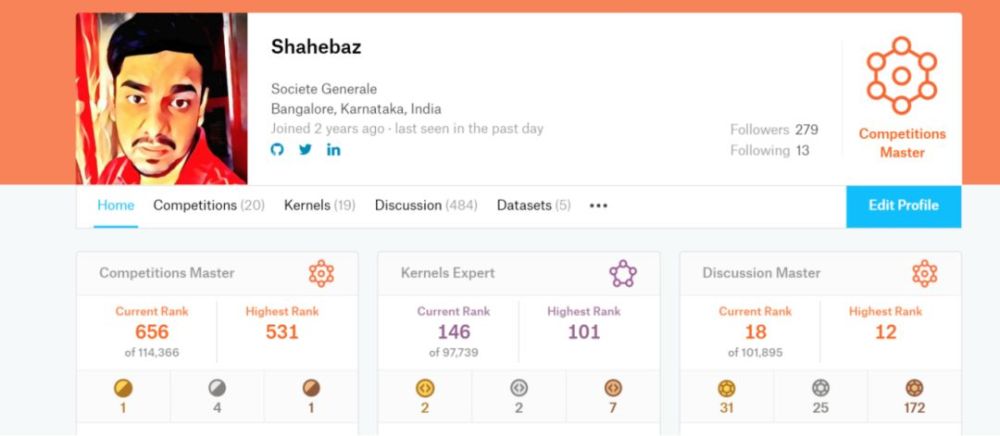Expand the three-dots more menu
The image size is (1000, 436).
tap(598, 206)
